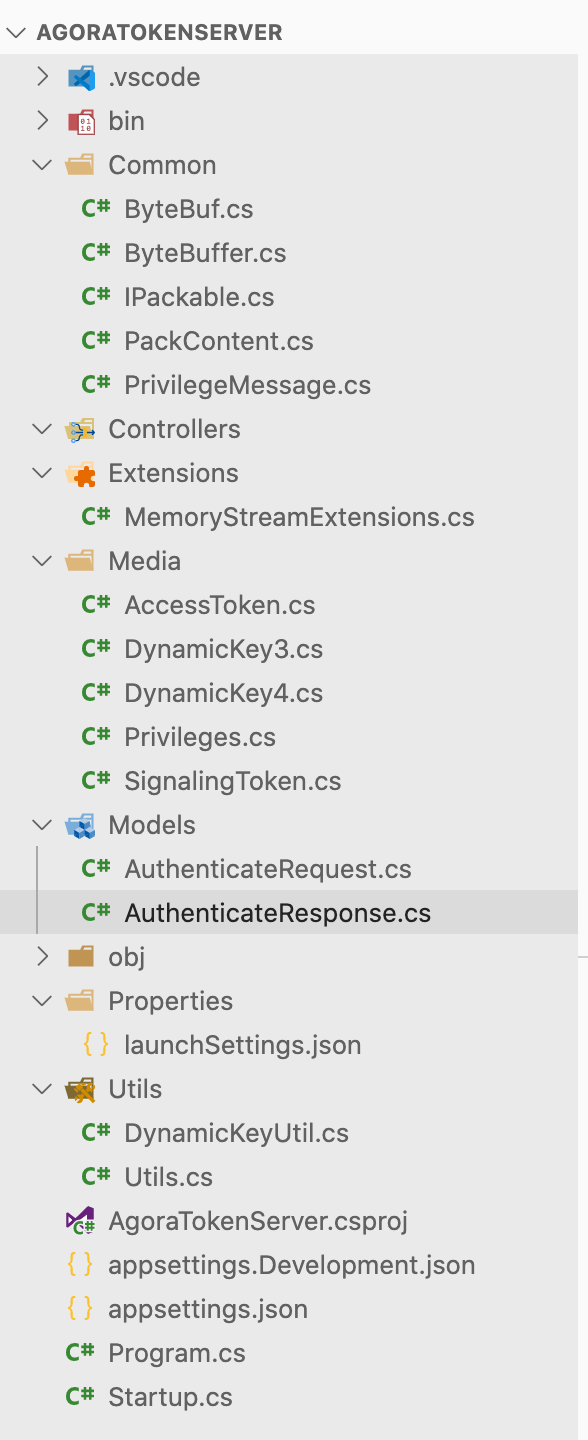Open appsettings.Development.json
This screenshot has height=1440, width=588.
pyautogui.click(x=291, y=1265)
